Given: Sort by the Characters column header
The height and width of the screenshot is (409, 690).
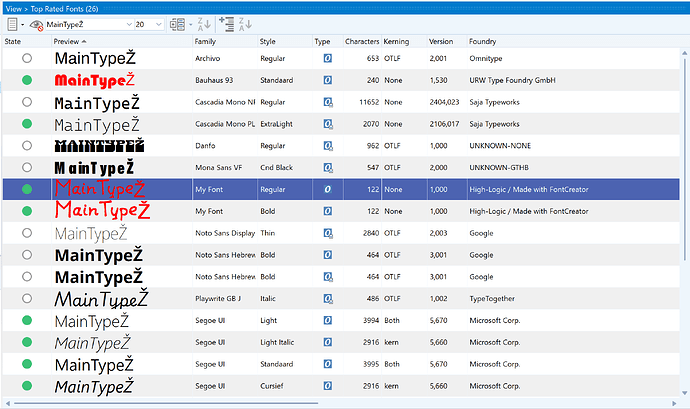Looking at the screenshot, I should click(362, 41).
